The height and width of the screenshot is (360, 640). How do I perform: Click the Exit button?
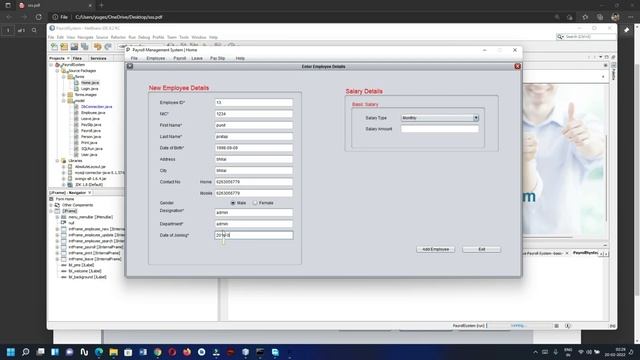(x=482, y=249)
